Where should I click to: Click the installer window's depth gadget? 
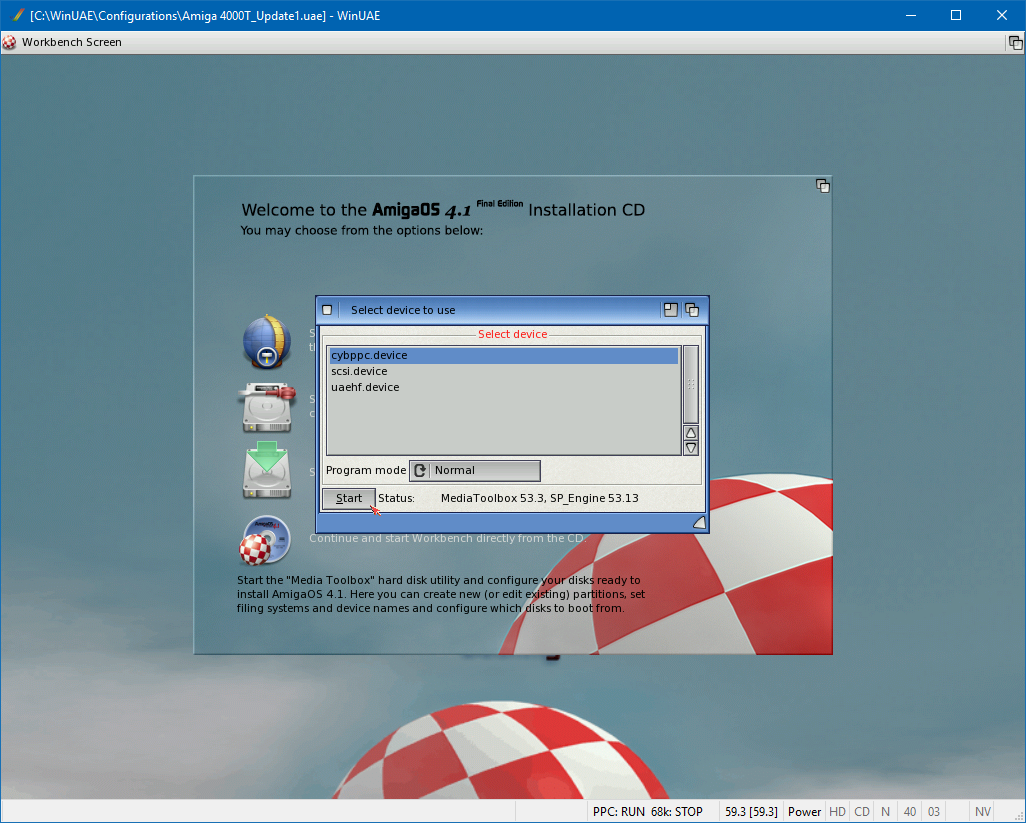pos(822,186)
